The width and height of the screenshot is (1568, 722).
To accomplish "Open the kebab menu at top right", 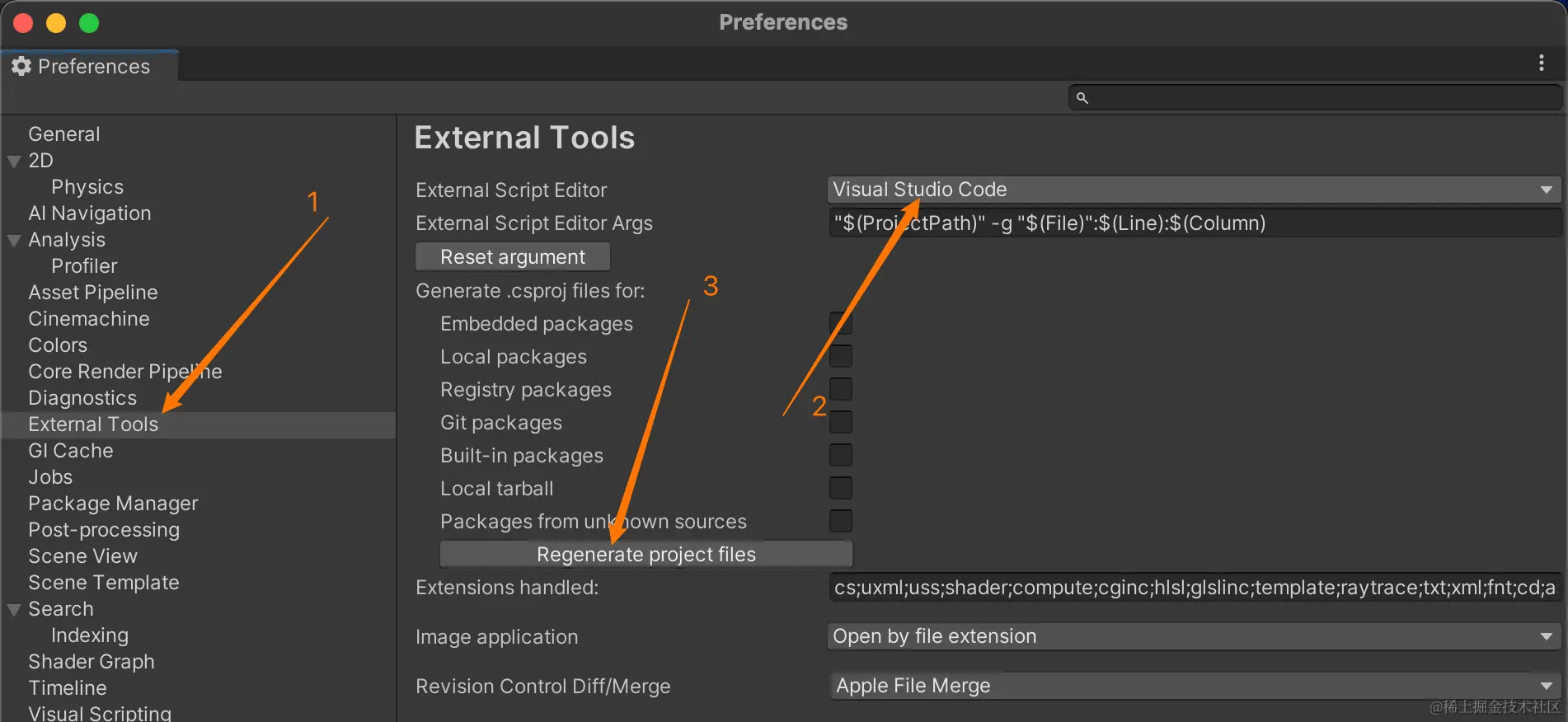I will point(1541,63).
